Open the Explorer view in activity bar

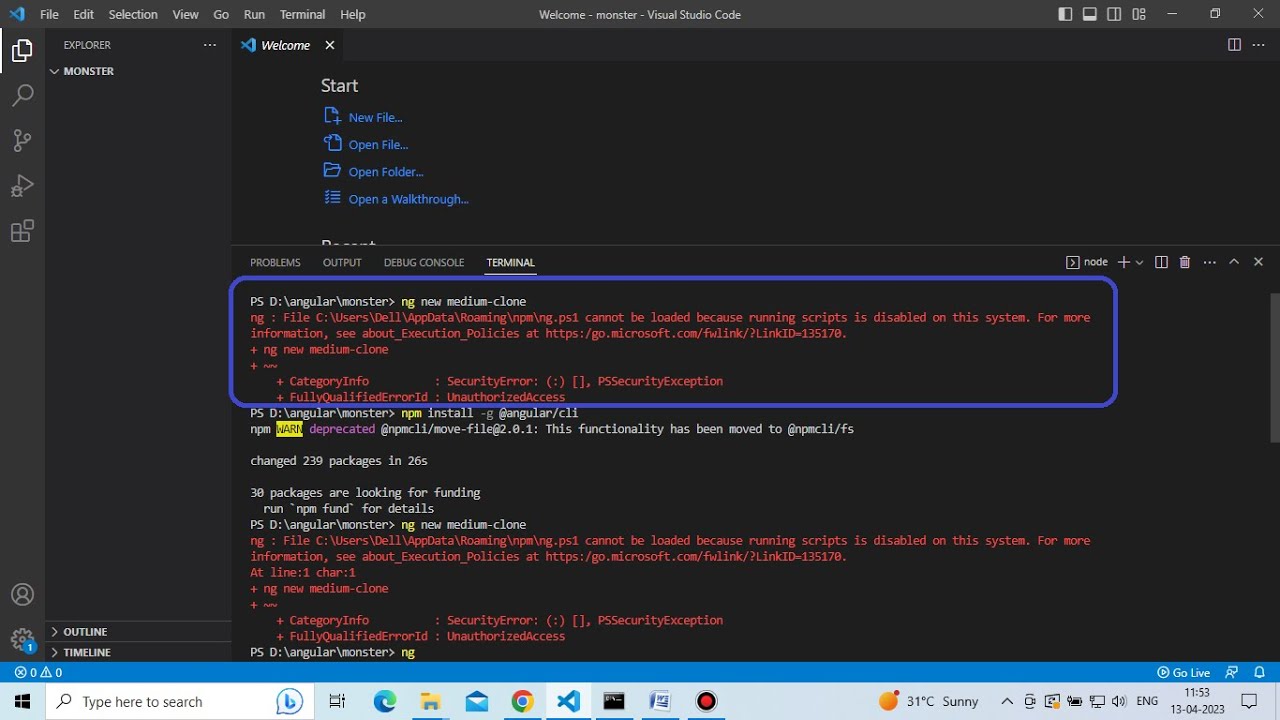click(22, 50)
